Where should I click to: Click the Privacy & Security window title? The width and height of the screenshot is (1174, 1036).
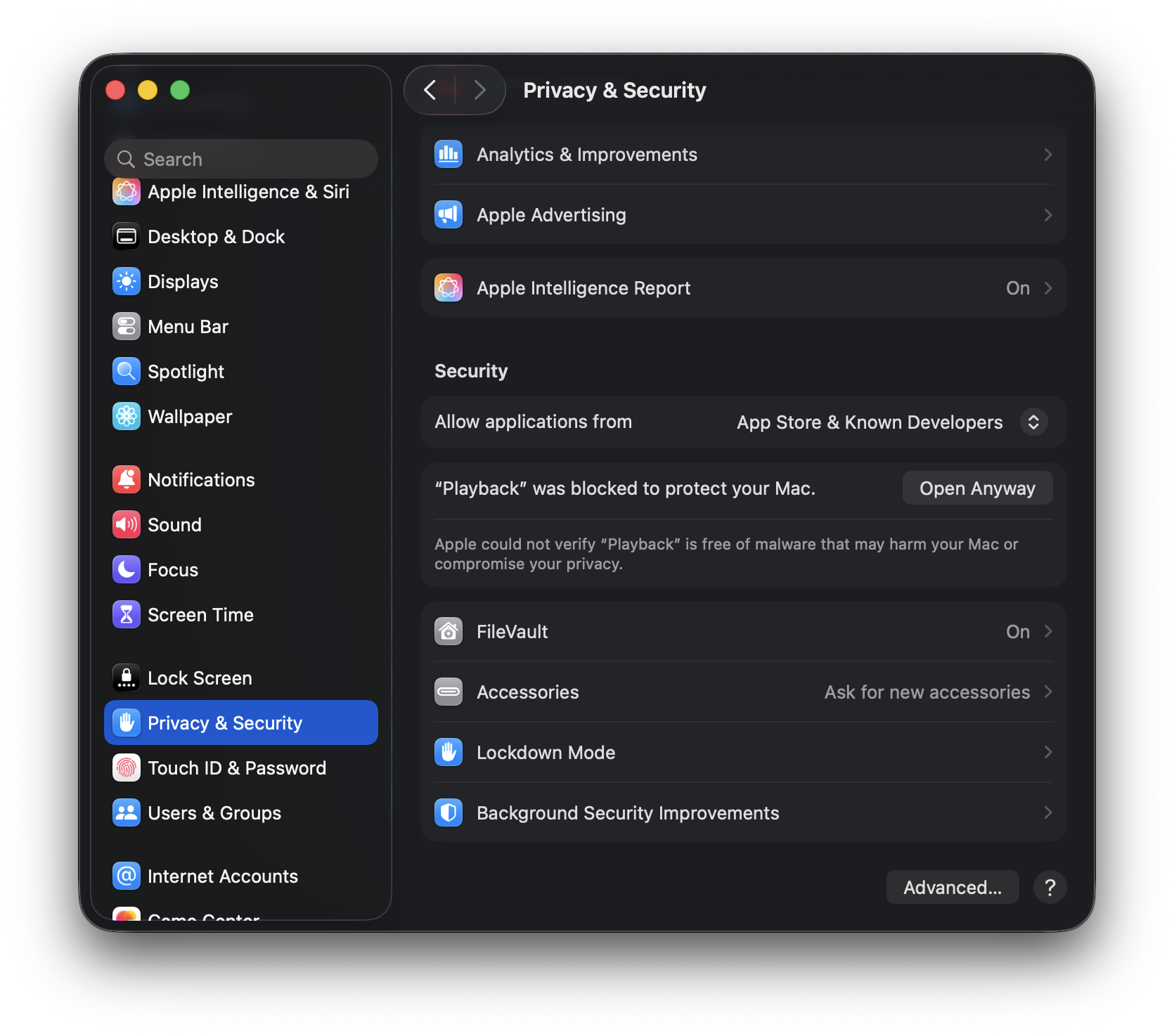click(x=614, y=90)
